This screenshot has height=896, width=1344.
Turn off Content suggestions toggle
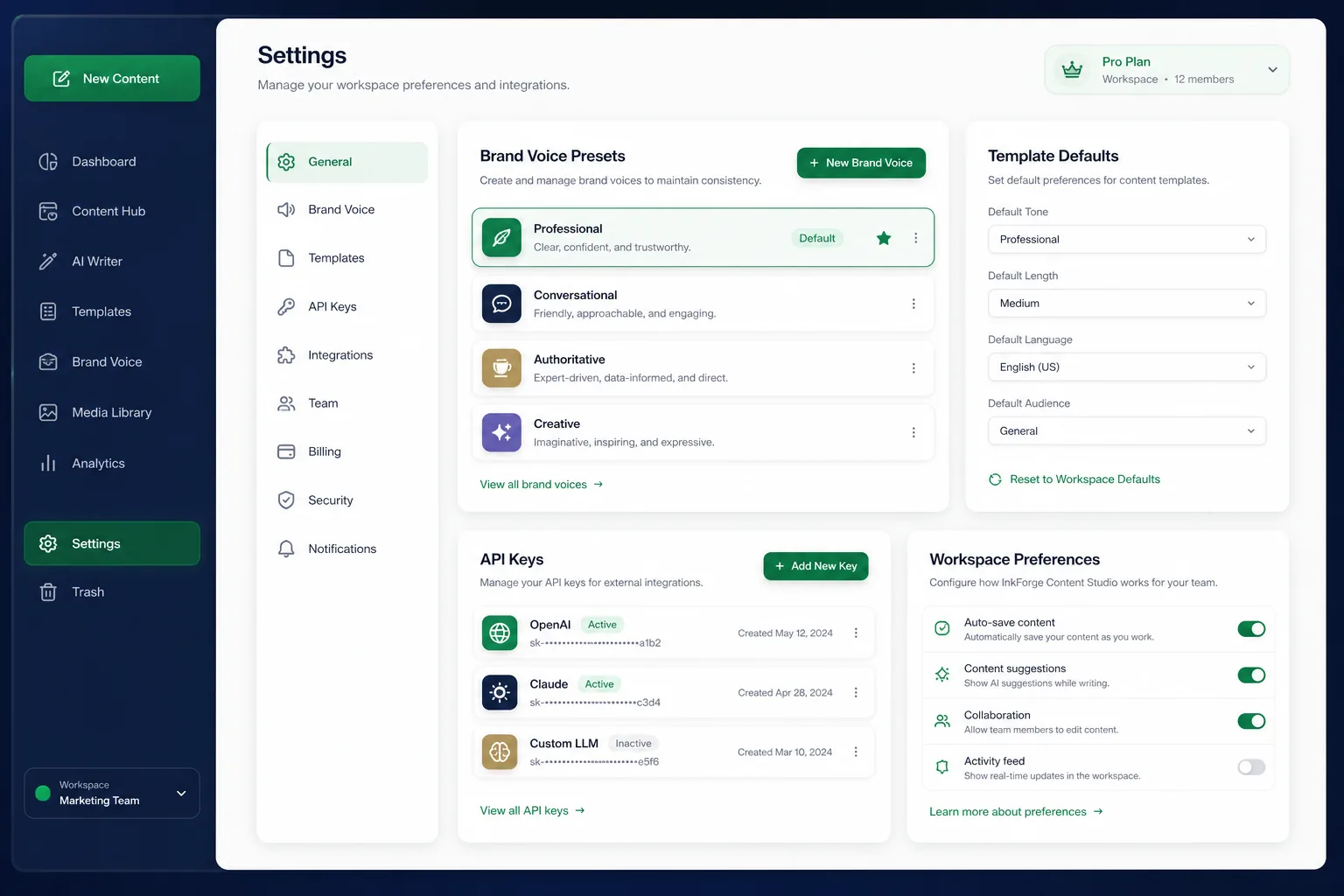1251,675
